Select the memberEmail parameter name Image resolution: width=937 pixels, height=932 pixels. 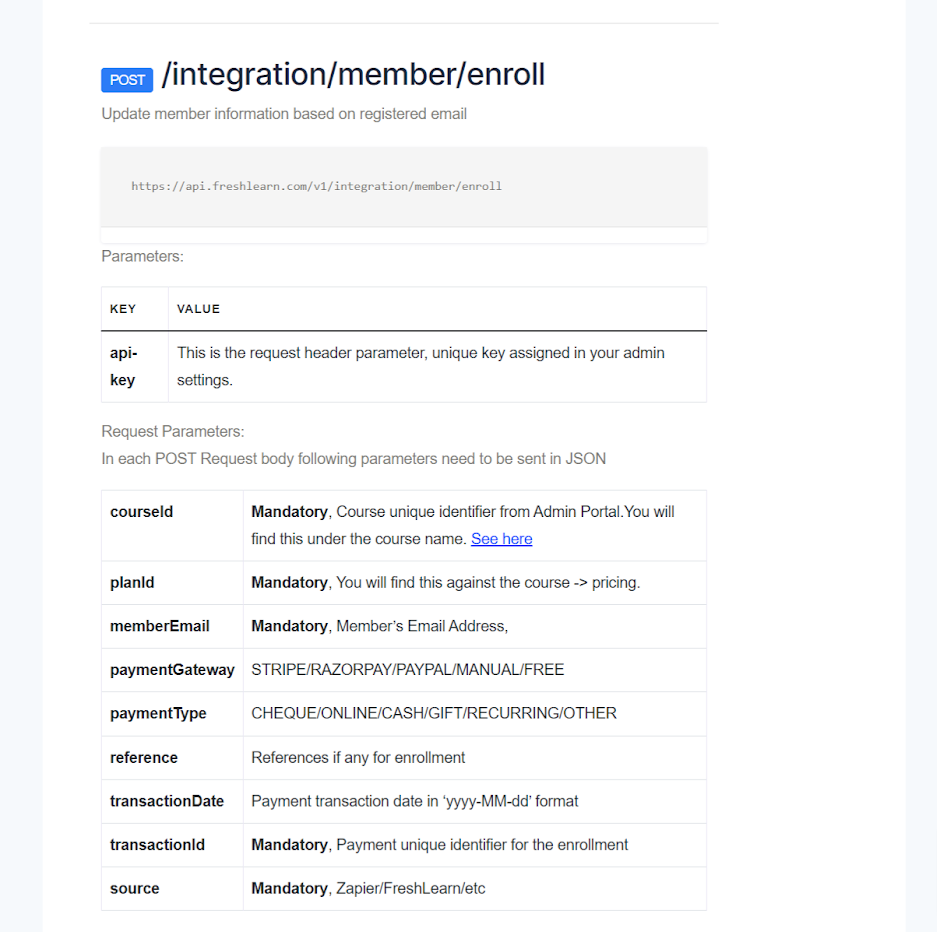point(160,626)
